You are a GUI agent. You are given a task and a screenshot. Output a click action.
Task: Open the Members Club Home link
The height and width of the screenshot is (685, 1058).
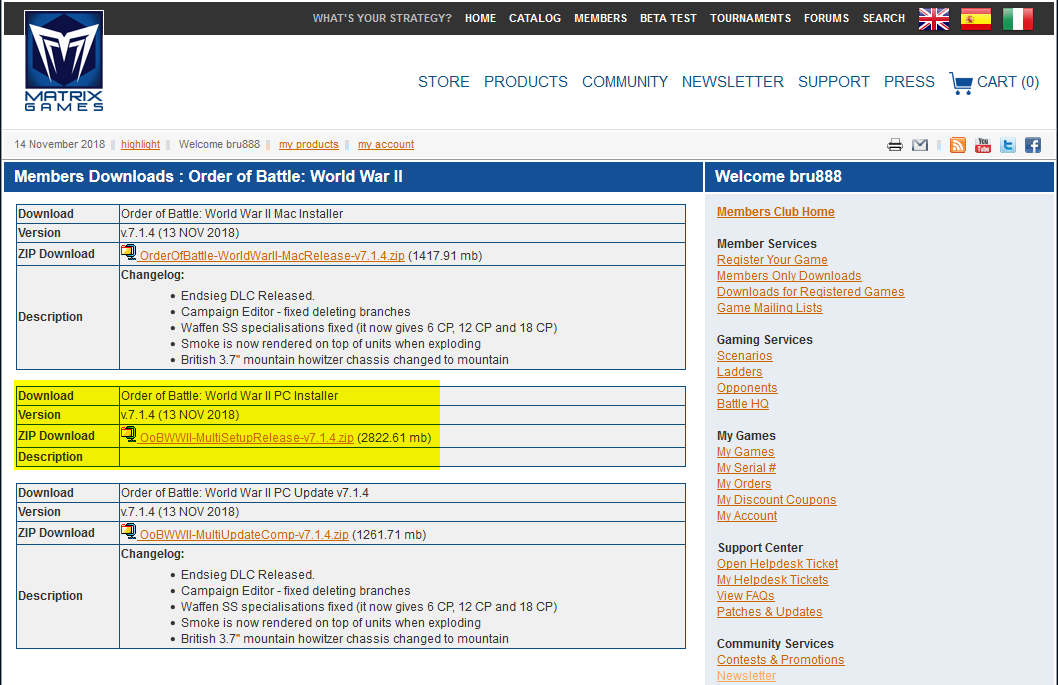775,212
